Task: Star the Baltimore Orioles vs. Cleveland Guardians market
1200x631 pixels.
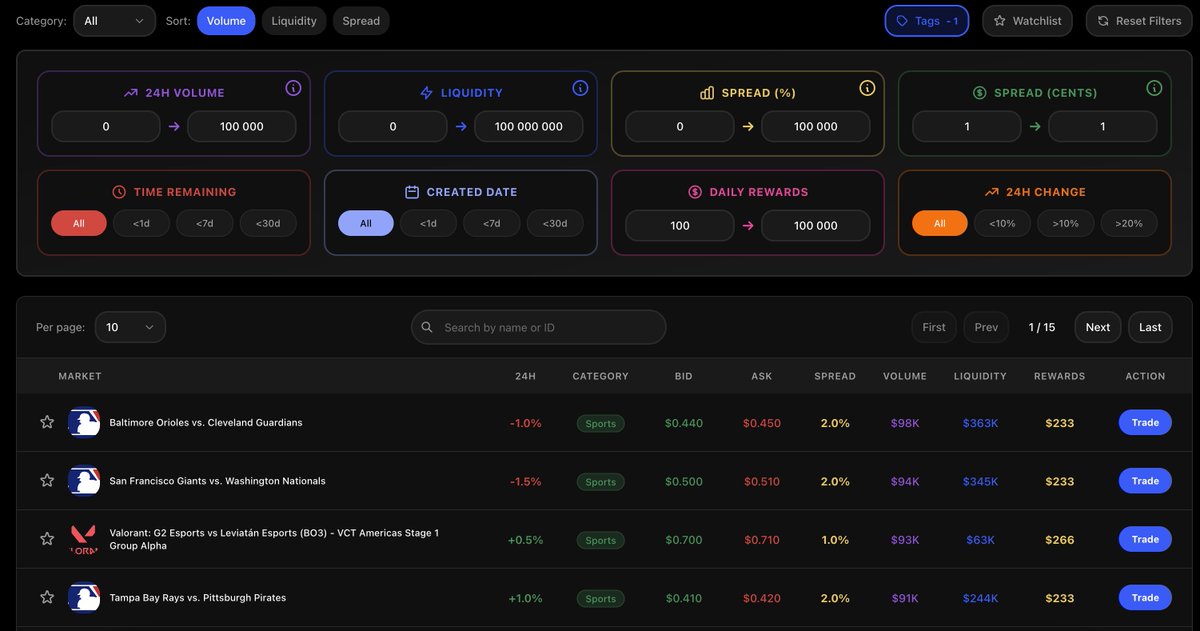Action: 47,422
